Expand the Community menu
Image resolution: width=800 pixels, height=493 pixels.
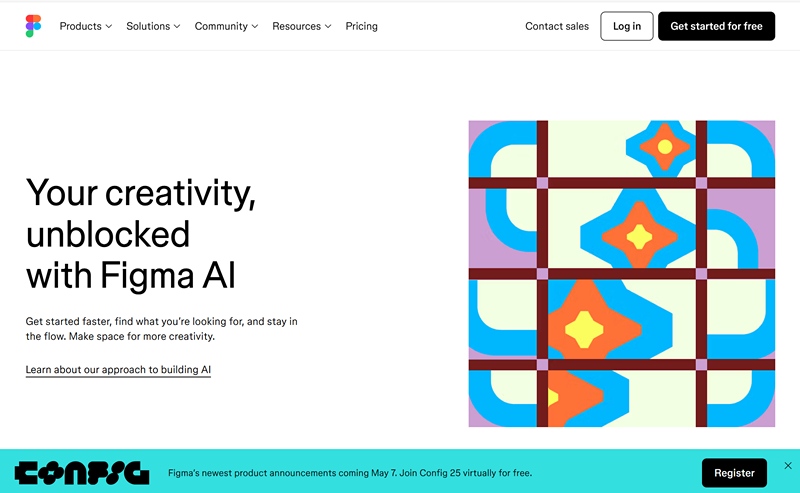pyautogui.click(x=226, y=26)
